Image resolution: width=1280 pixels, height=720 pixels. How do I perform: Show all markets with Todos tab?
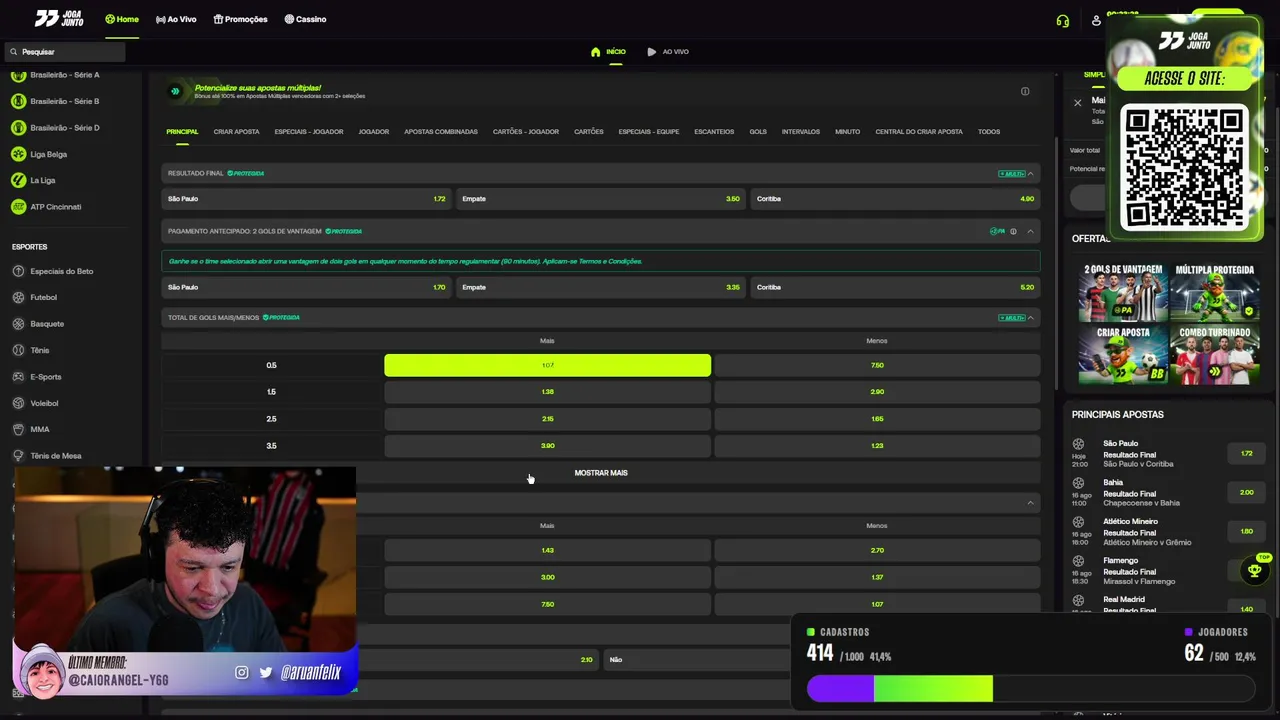click(x=989, y=132)
